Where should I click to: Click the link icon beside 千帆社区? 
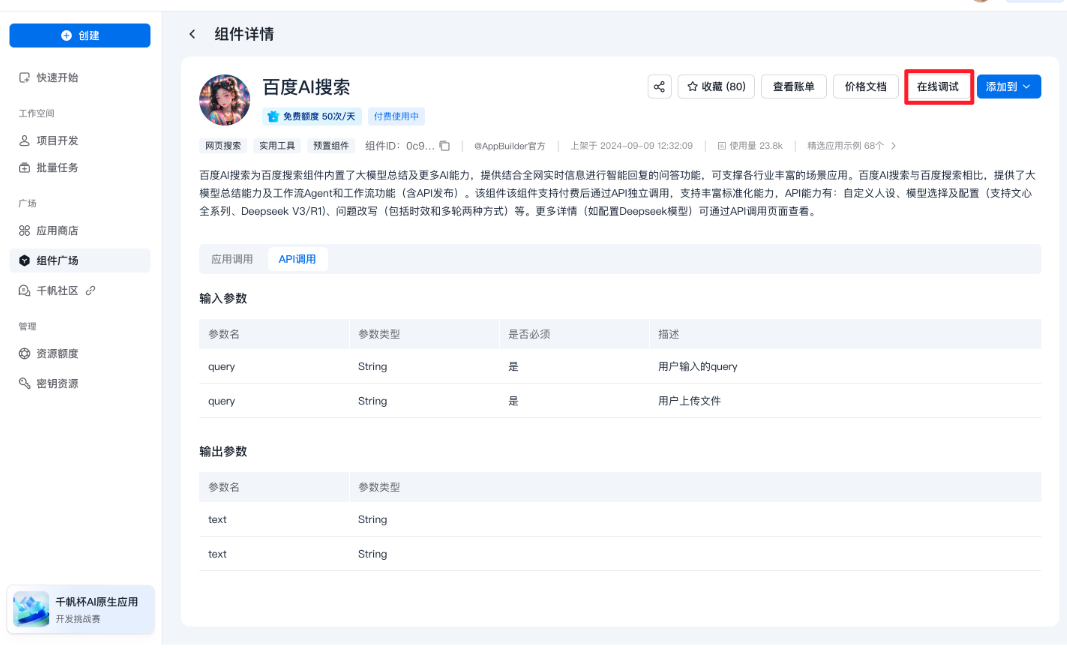click(91, 291)
